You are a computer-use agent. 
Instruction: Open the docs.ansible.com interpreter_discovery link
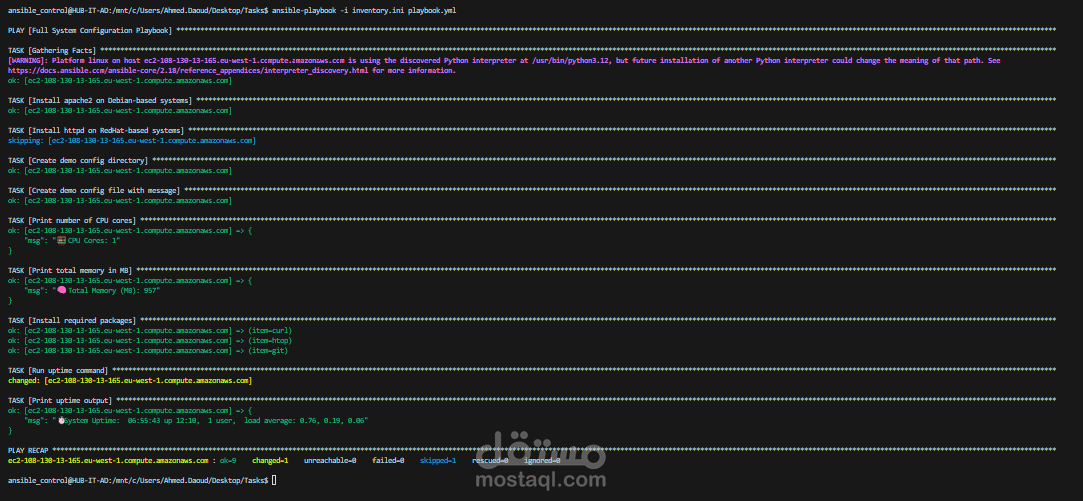point(186,70)
